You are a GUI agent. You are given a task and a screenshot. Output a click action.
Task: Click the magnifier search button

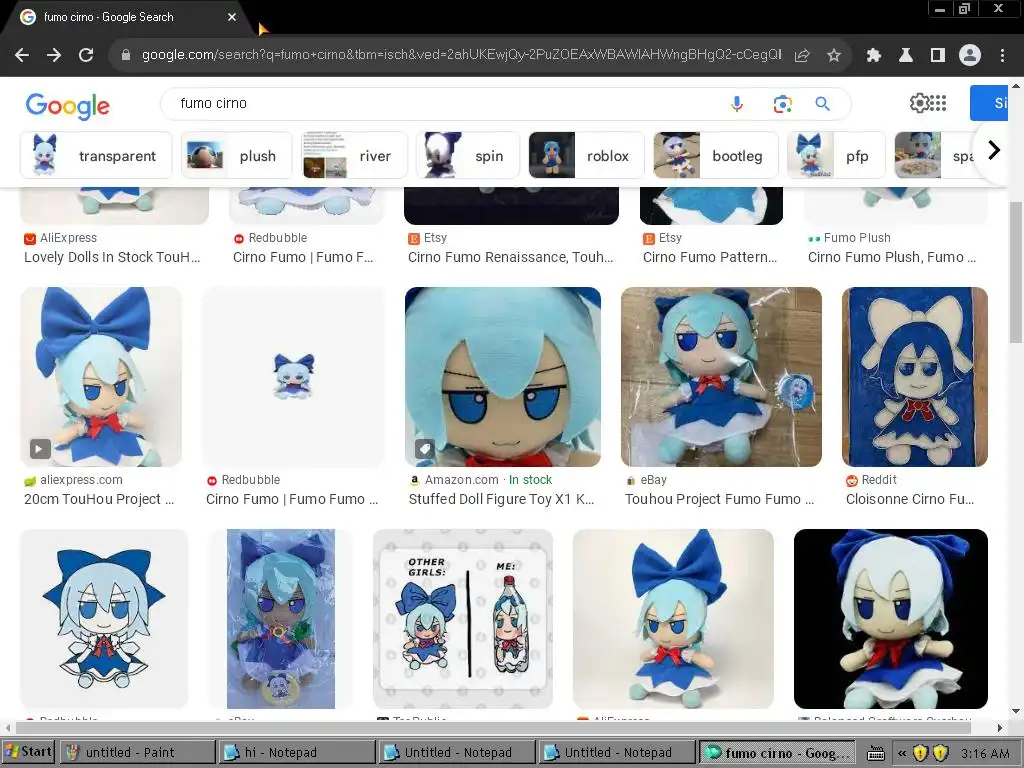[x=823, y=104]
